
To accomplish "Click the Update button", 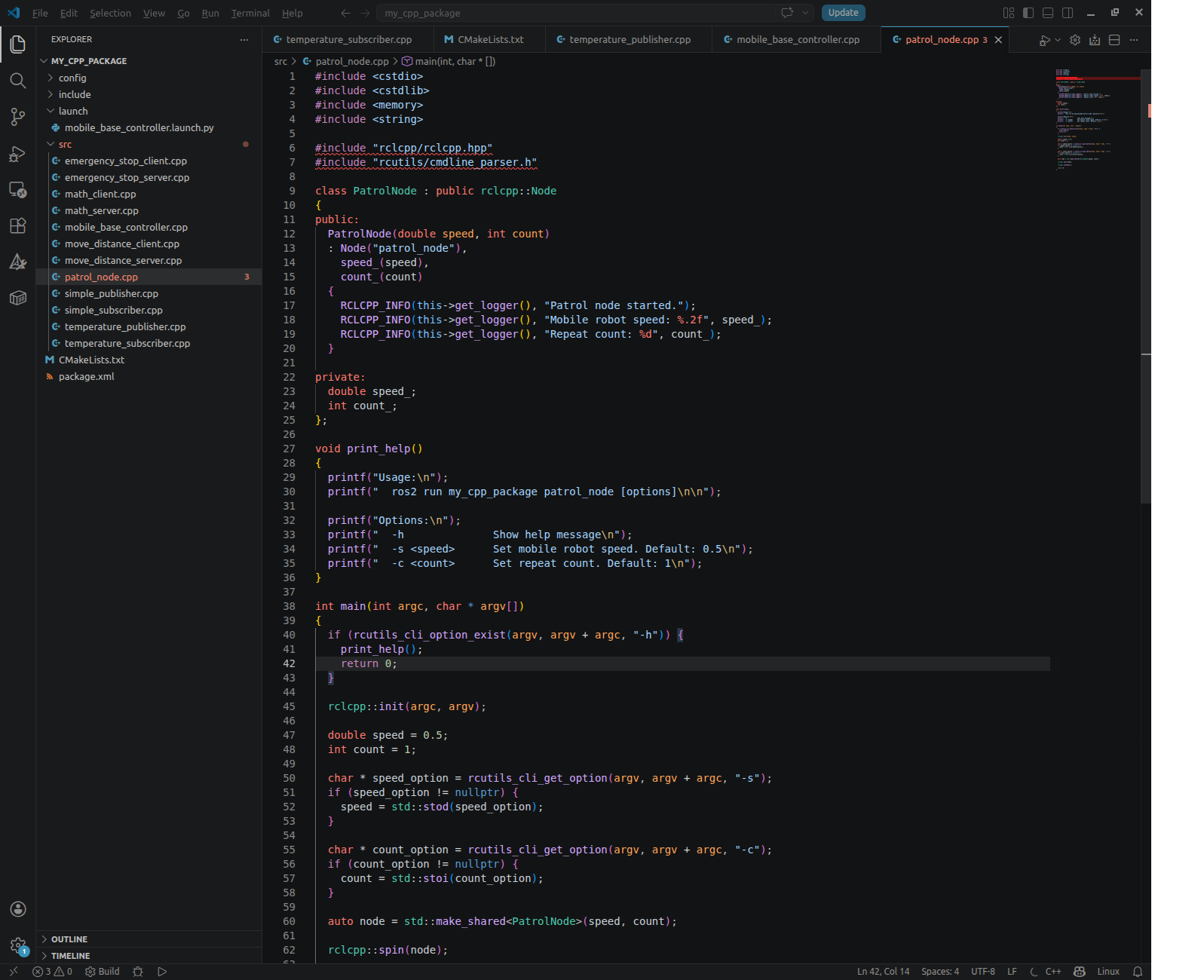I will click(x=843, y=13).
